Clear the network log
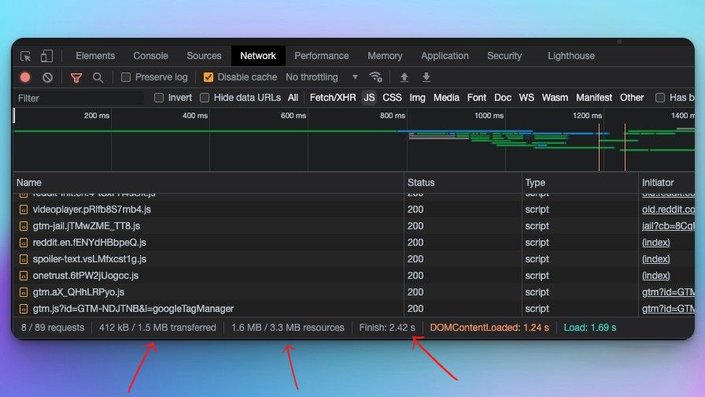705x397 pixels. pyautogui.click(x=47, y=77)
